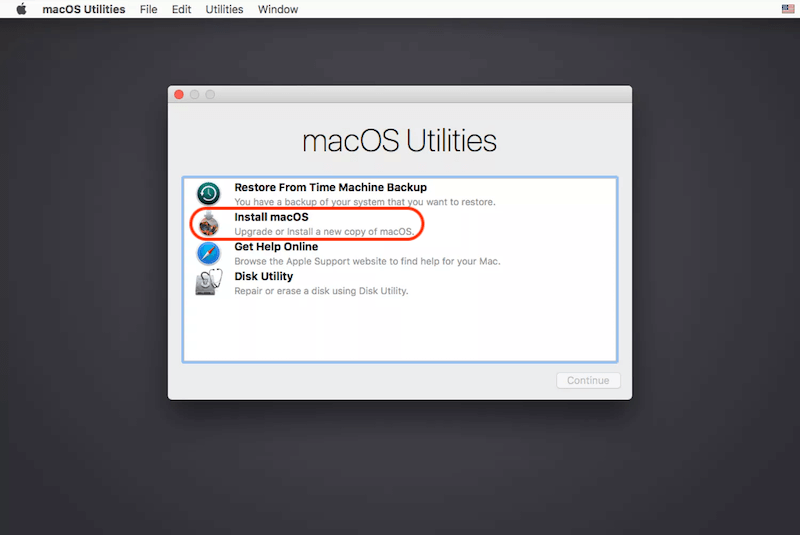The width and height of the screenshot is (800, 535).
Task: Click the US flag input source icon
Action: [788, 9]
